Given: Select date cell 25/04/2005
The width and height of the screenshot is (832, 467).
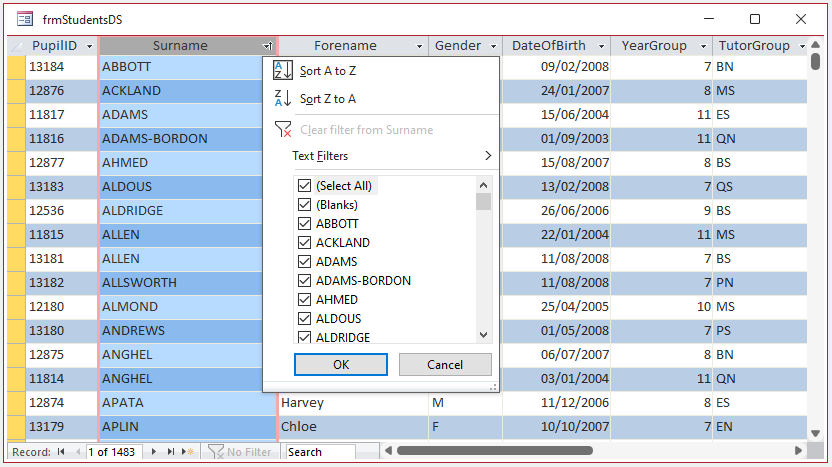Looking at the screenshot, I should click(x=557, y=307).
